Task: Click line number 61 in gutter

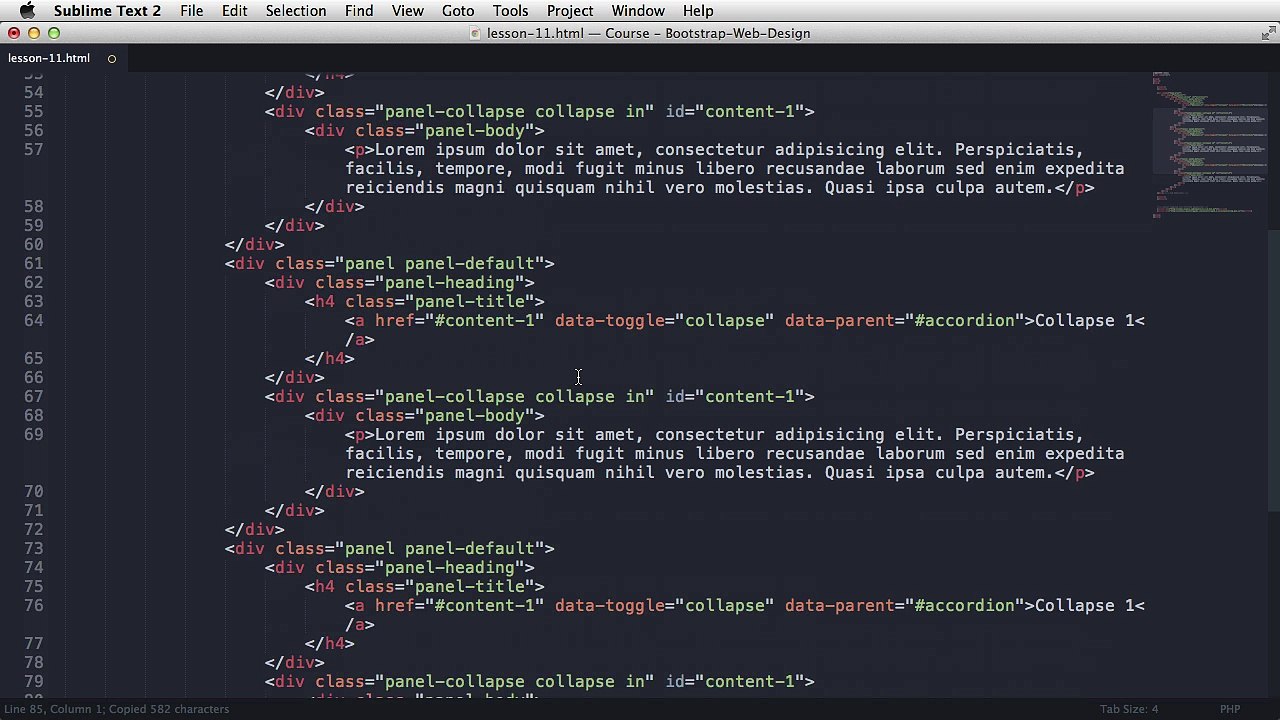Action: pos(33,264)
